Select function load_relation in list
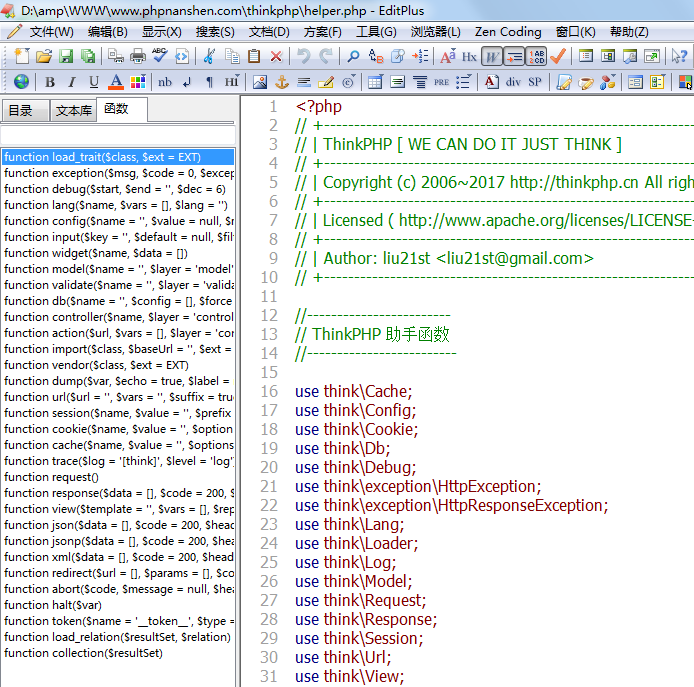Screen dimensions: 694x687 pyautogui.click(x=118, y=637)
